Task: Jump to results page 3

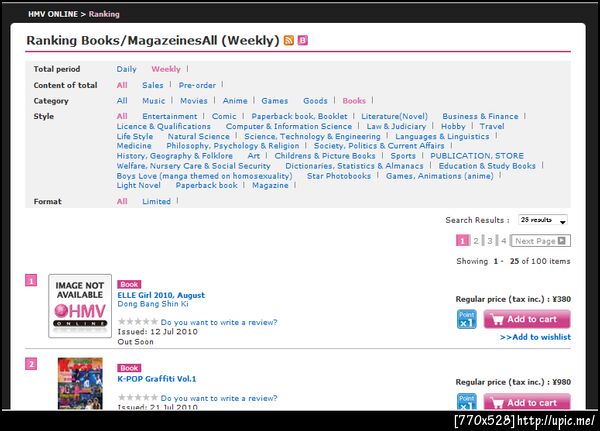Action: tap(490, 241)
